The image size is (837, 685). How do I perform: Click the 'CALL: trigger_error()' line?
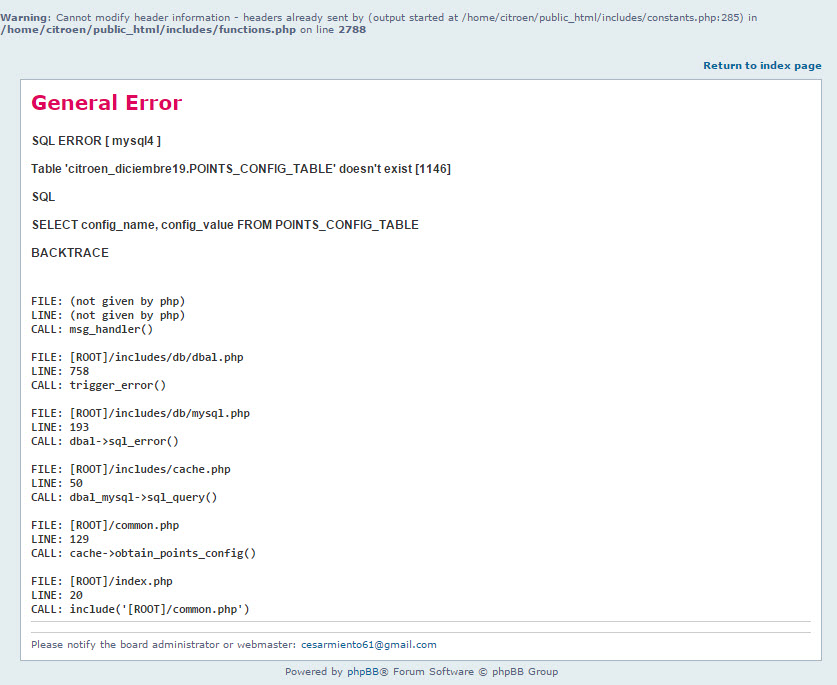[x=98, y=385]
